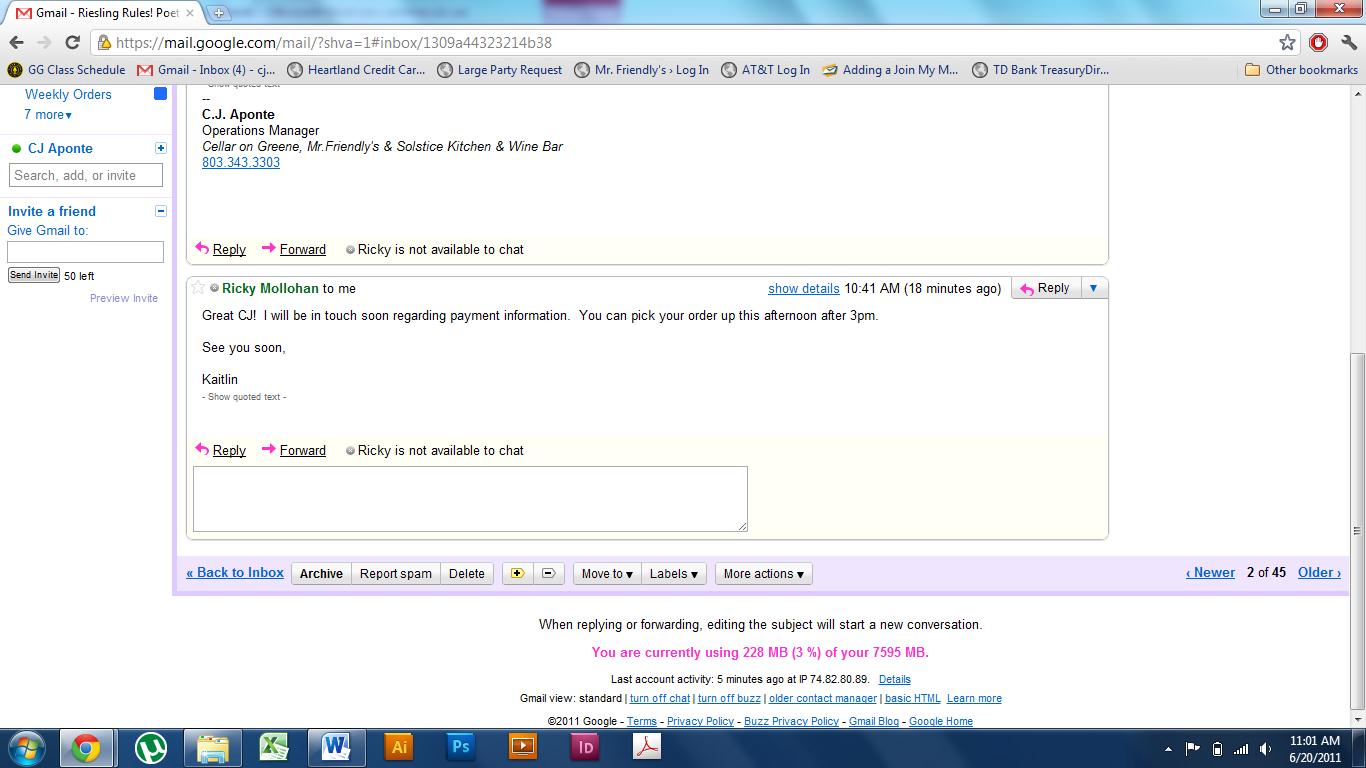The width and height of the screenshot is (1366, 768).
Task: Click the browser reload icon
Action: [72, 42]
